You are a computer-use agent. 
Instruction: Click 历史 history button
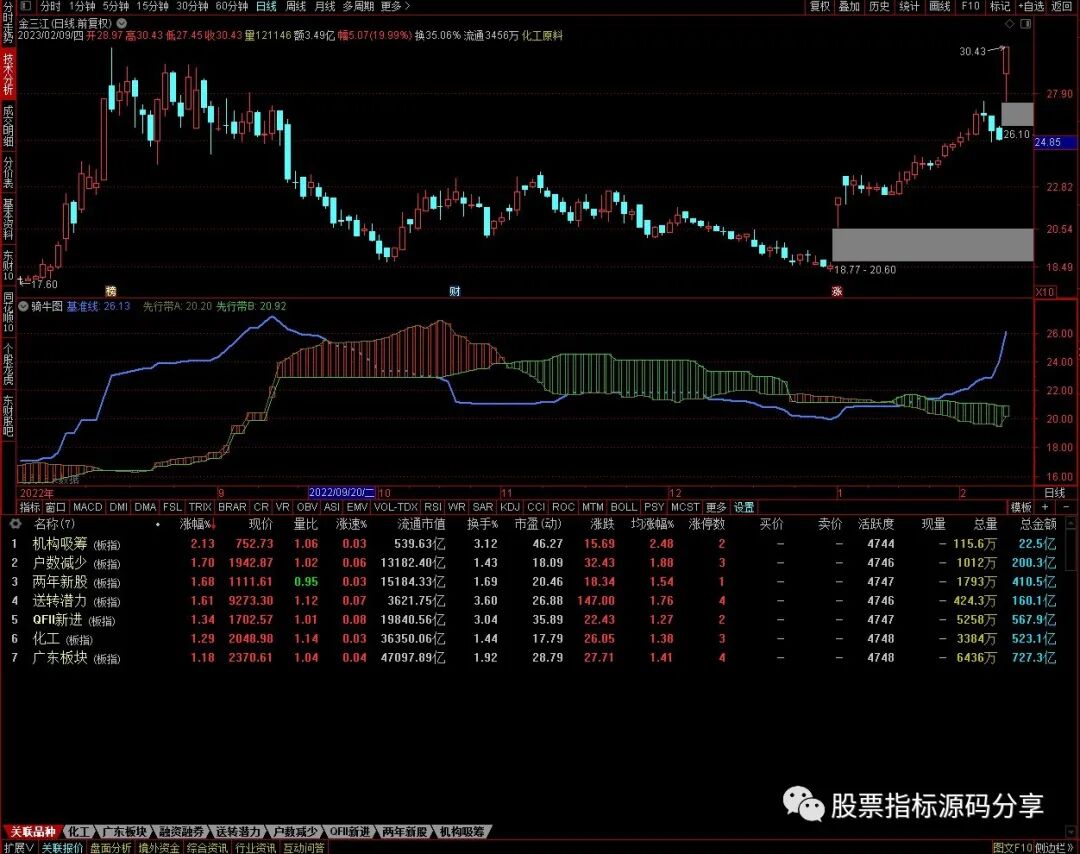pyautogui.click(x=879, y=6)
